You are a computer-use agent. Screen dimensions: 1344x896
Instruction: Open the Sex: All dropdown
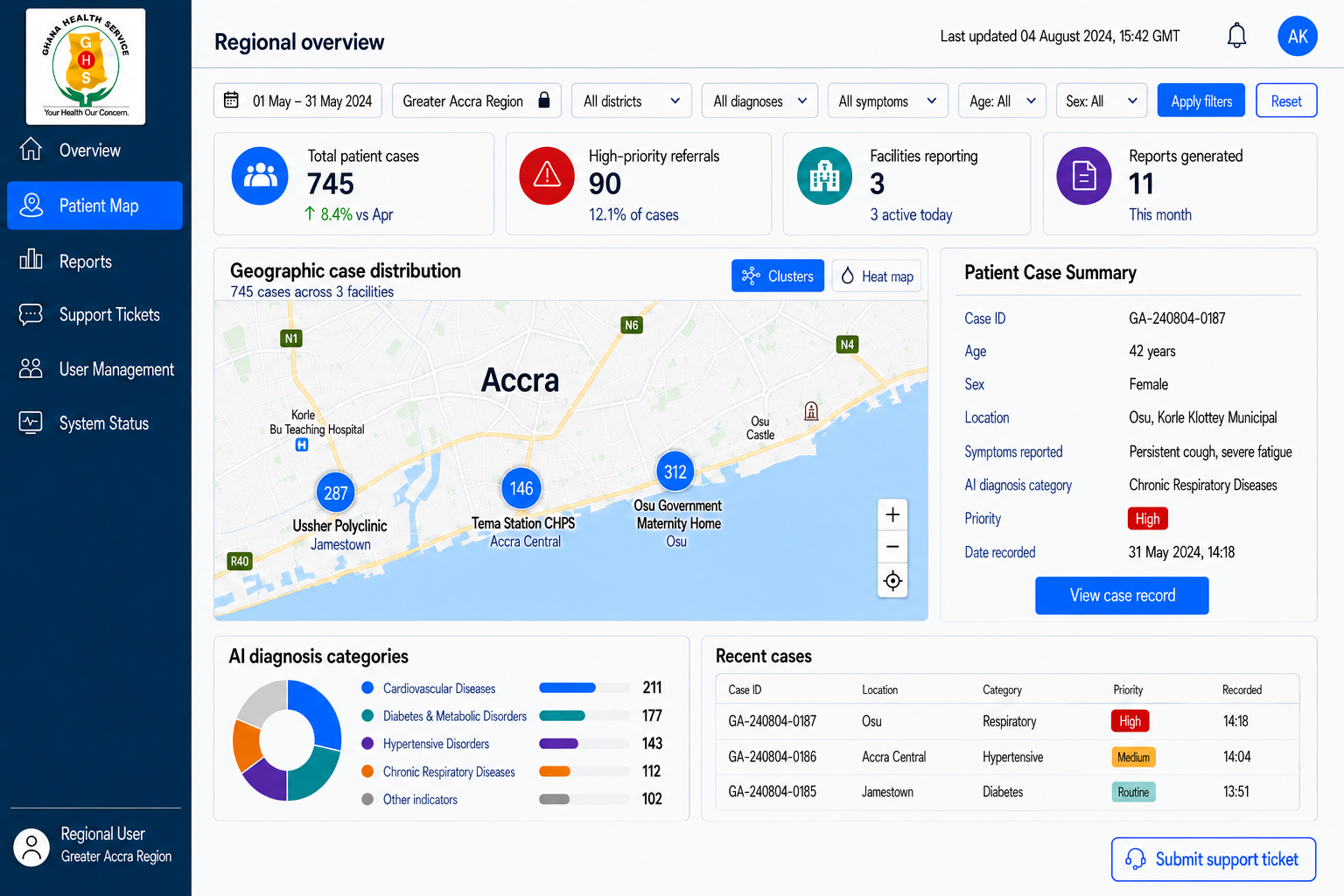coord(1102,101)
